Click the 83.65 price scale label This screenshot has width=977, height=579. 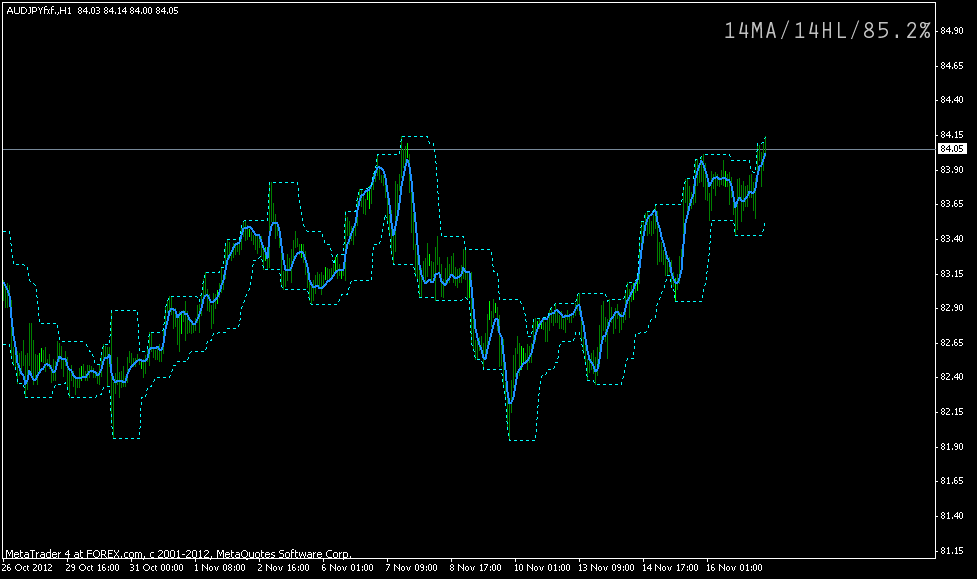pos(951,204)
